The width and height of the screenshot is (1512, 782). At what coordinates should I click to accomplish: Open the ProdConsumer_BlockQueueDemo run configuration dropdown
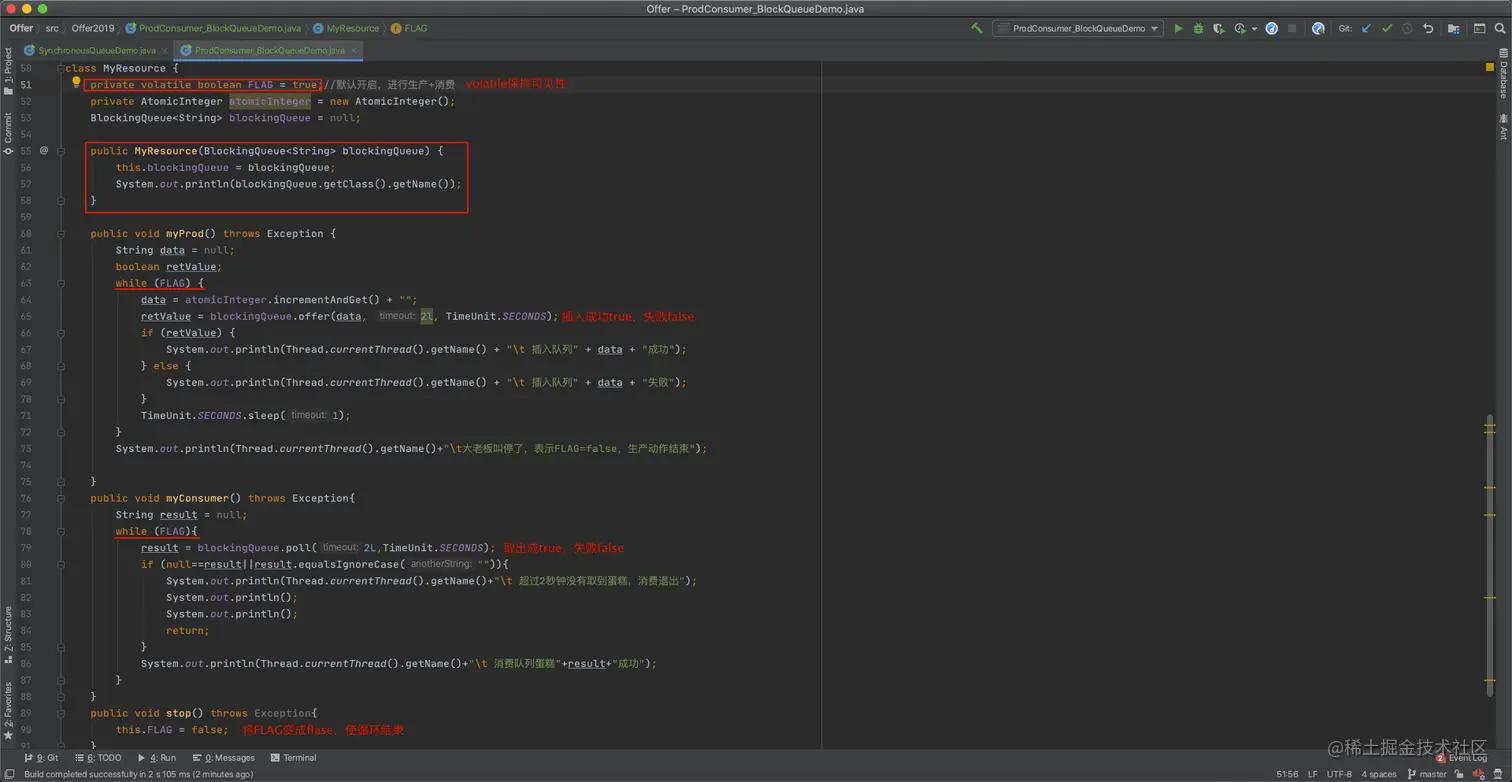point(1077,29)
